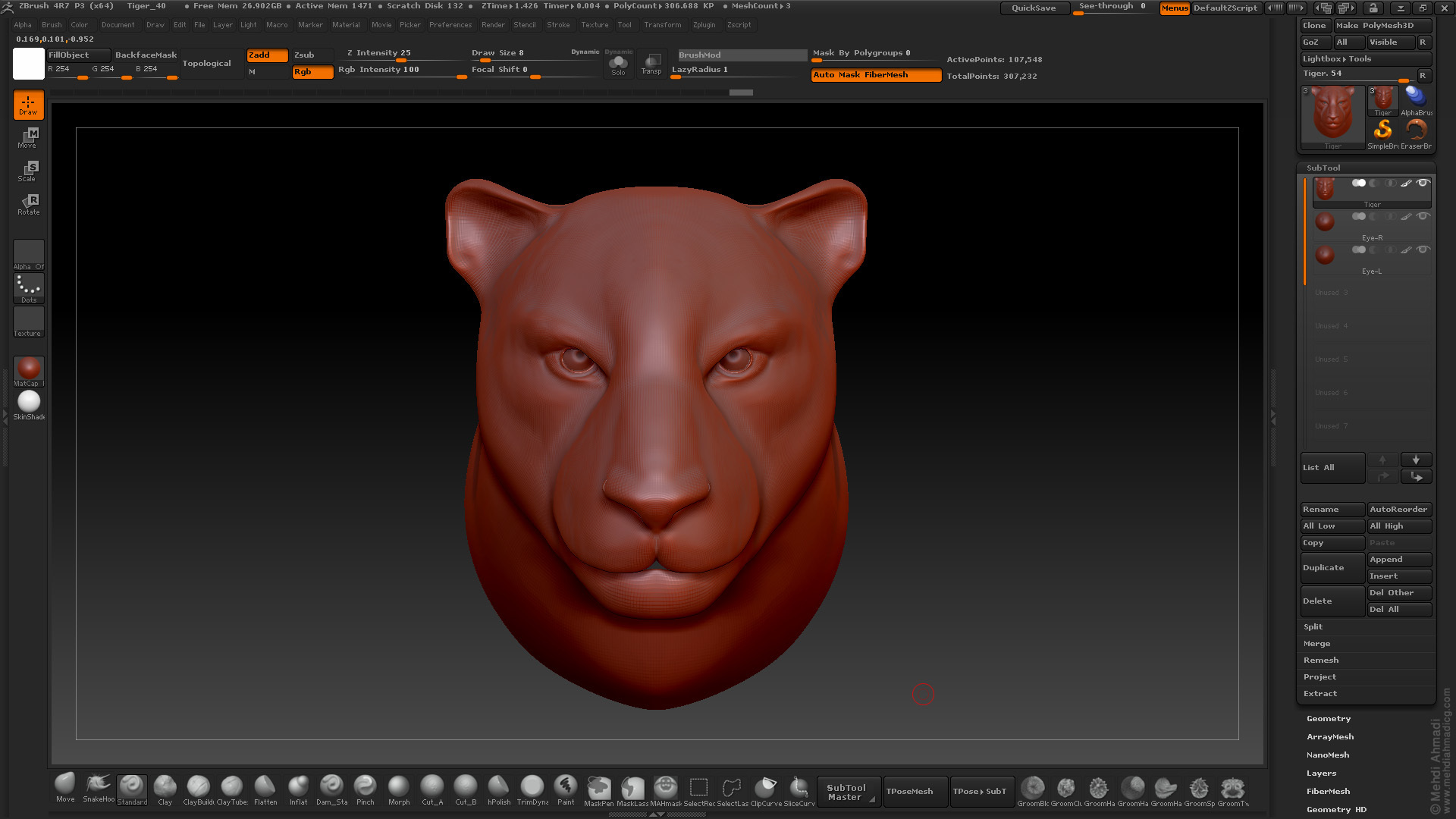Select the Dots stroke type
The image size is (1456, 819).
click(29, 288)
